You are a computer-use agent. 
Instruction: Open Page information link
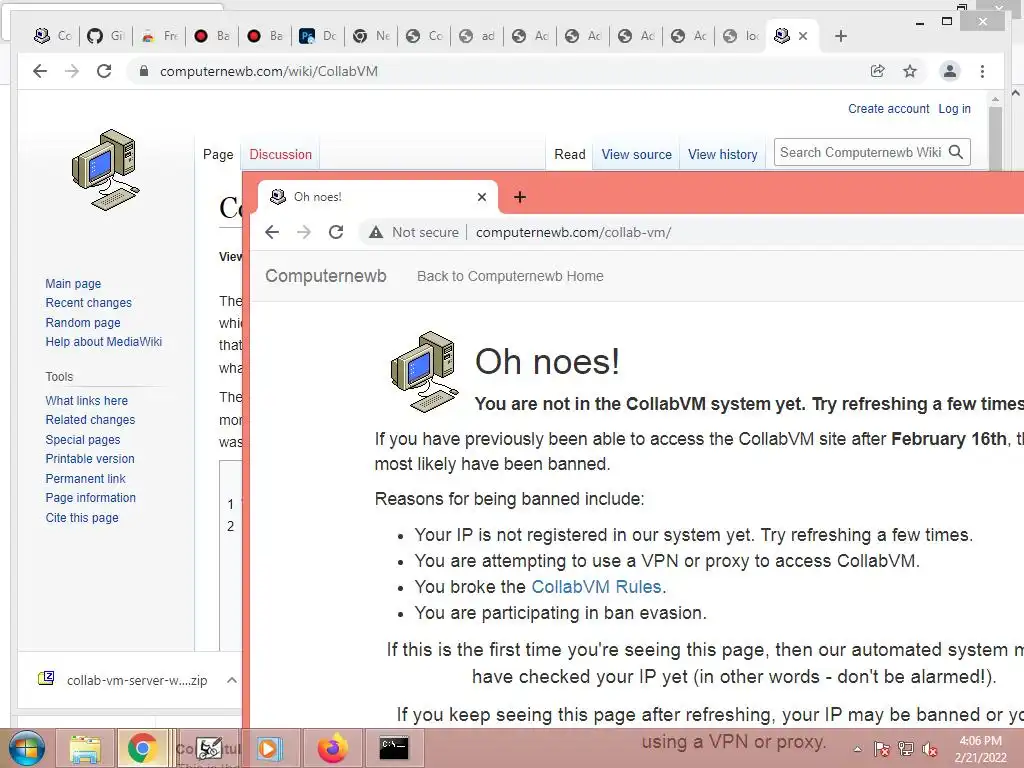click(x=90, y=498)
